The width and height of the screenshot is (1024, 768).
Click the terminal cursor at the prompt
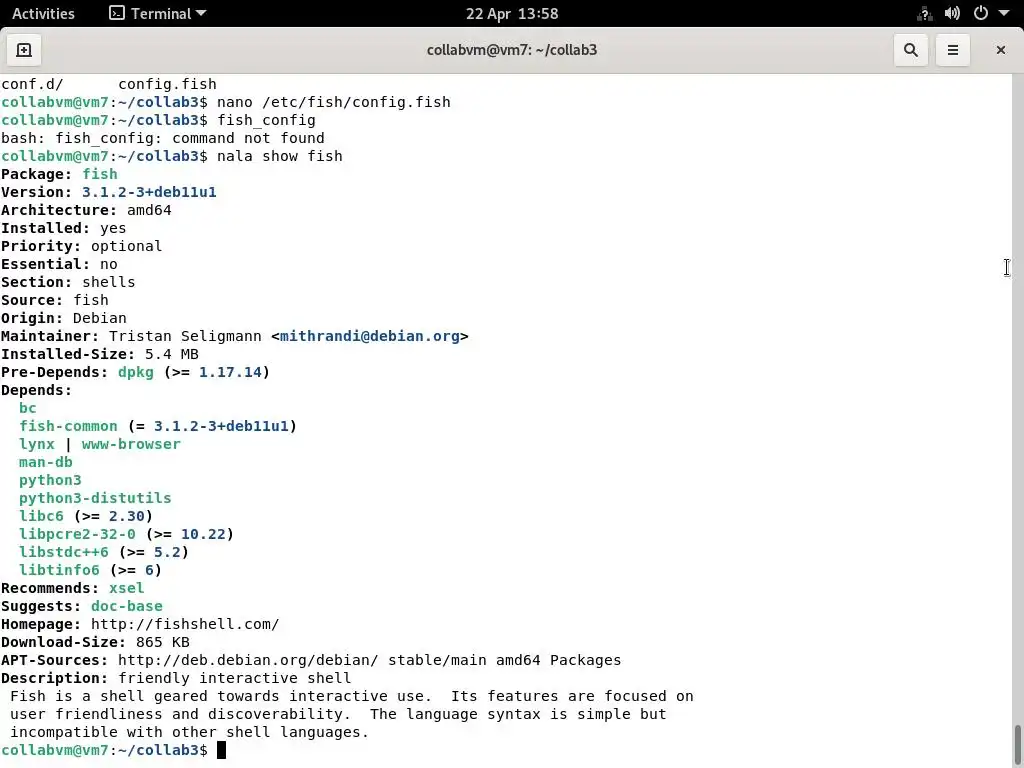[x=221, y=750]
